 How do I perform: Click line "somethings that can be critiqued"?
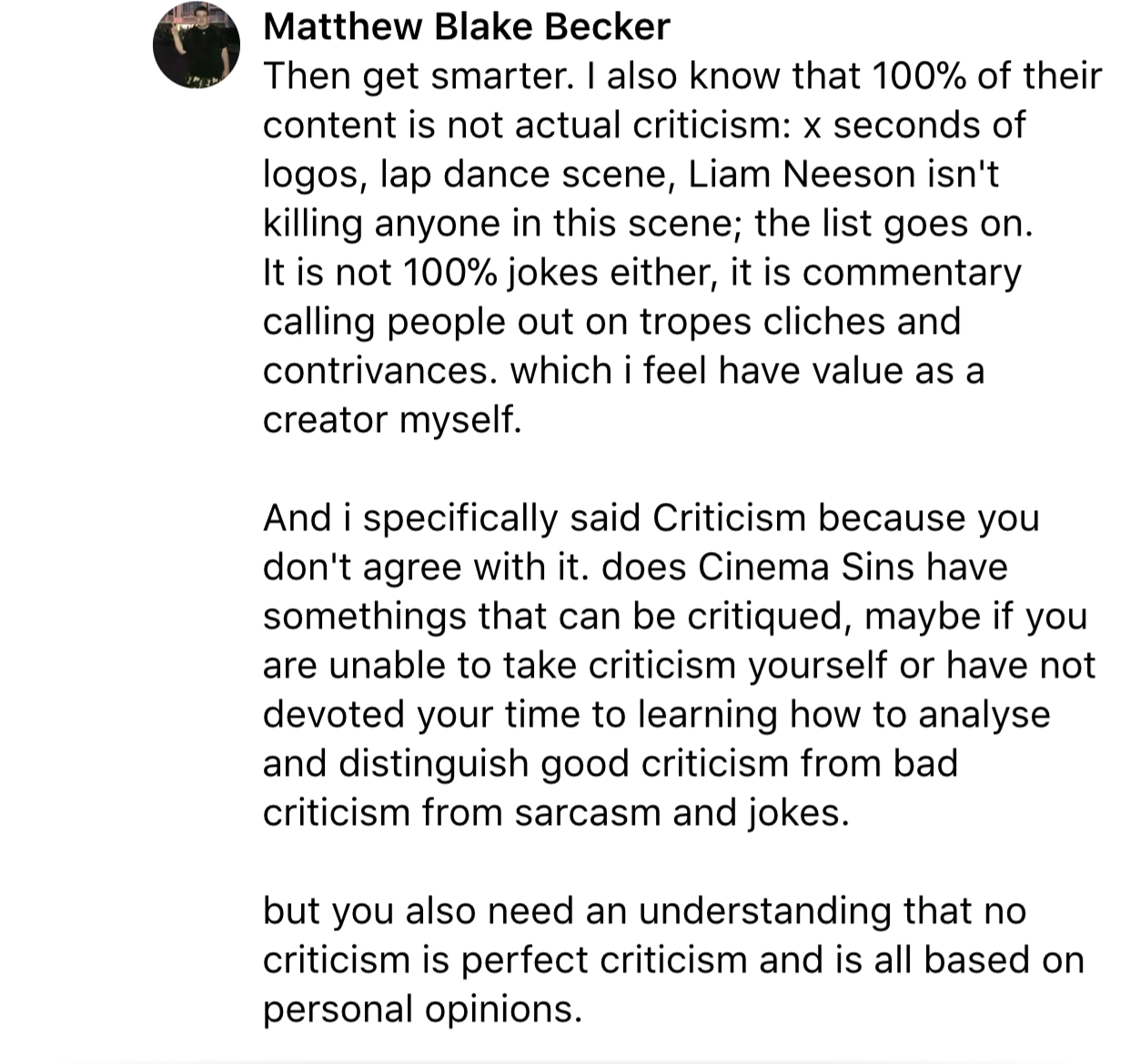coord(675,616)
